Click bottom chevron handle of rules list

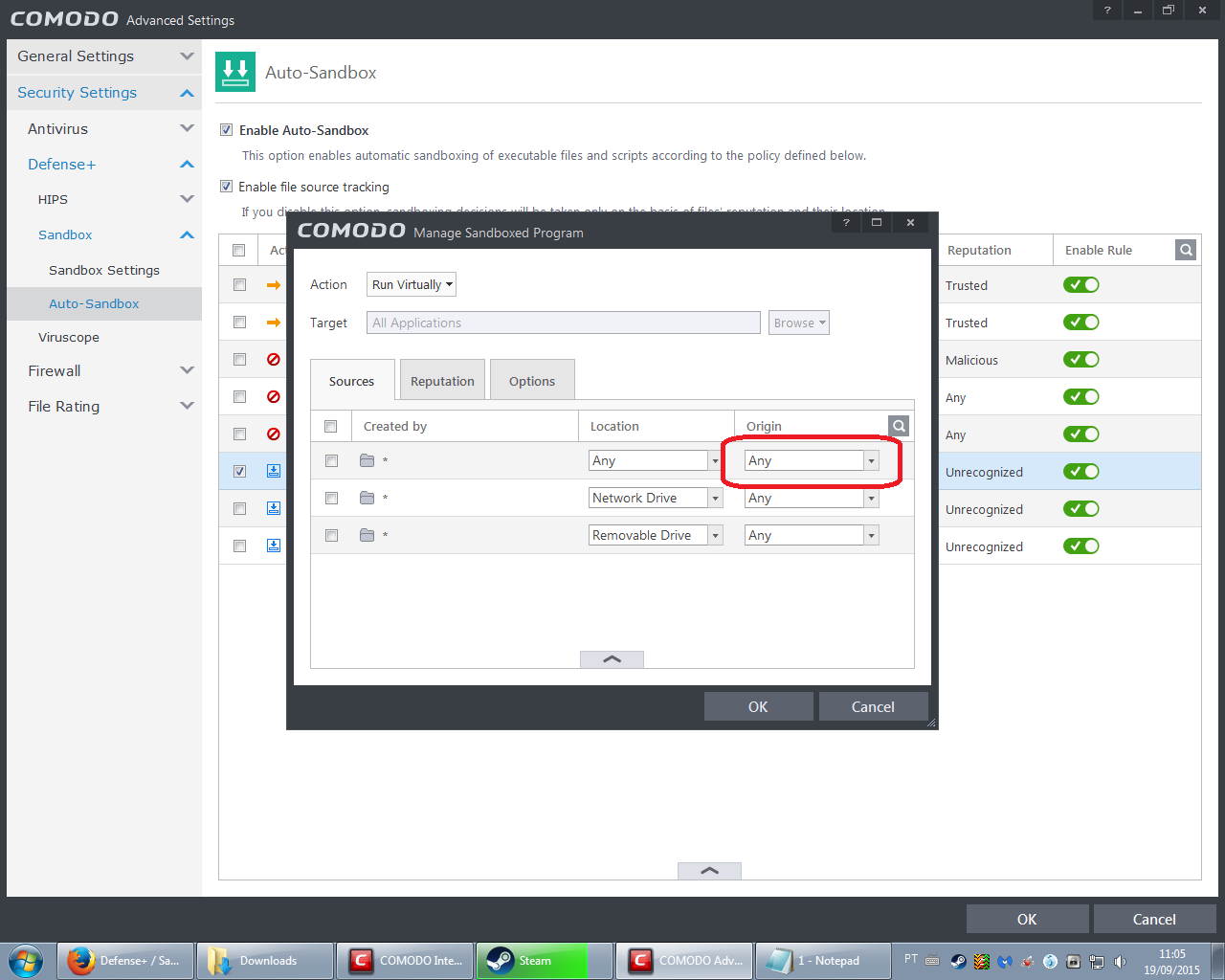click(x=709, y=871)
